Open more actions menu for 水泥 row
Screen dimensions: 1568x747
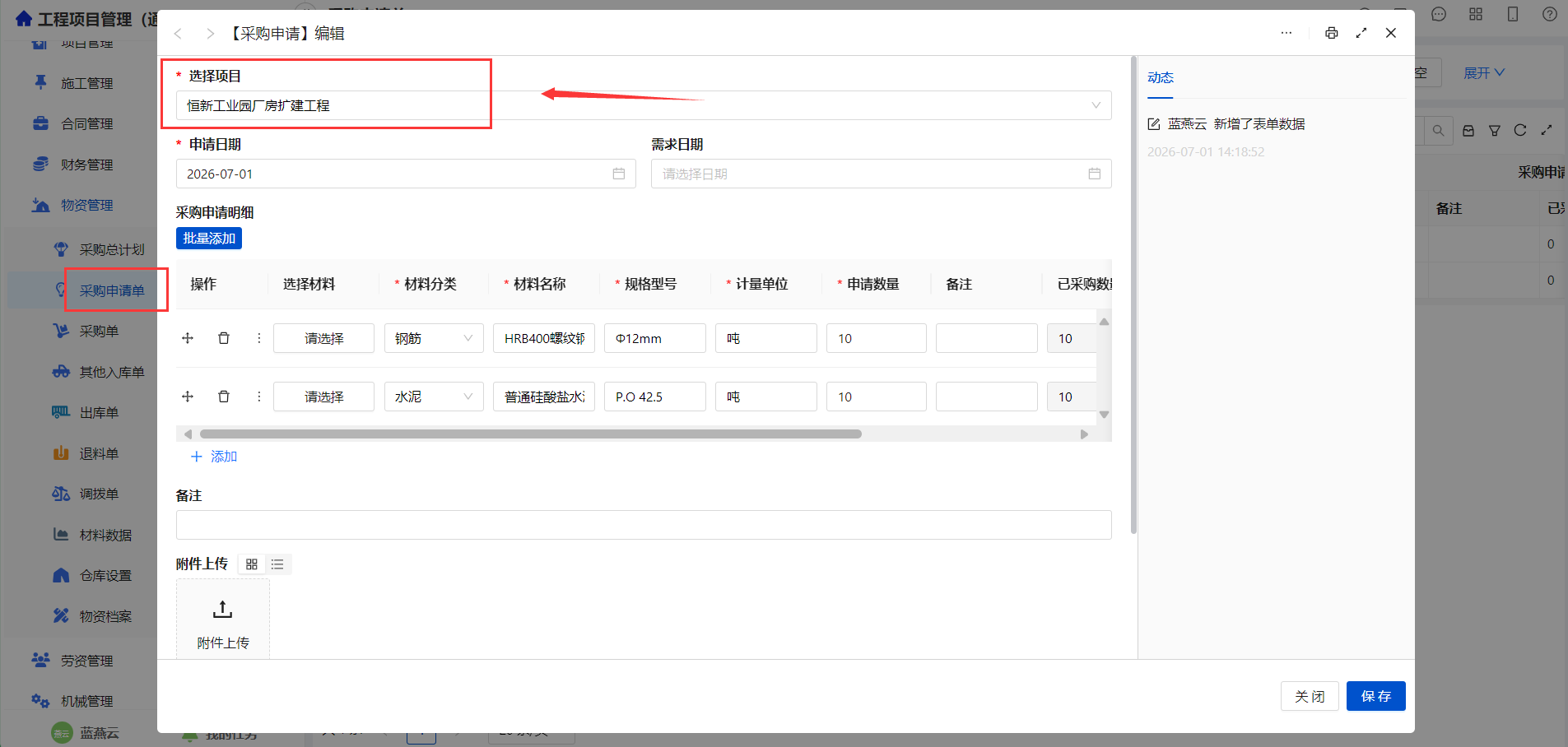pos(259,397)
